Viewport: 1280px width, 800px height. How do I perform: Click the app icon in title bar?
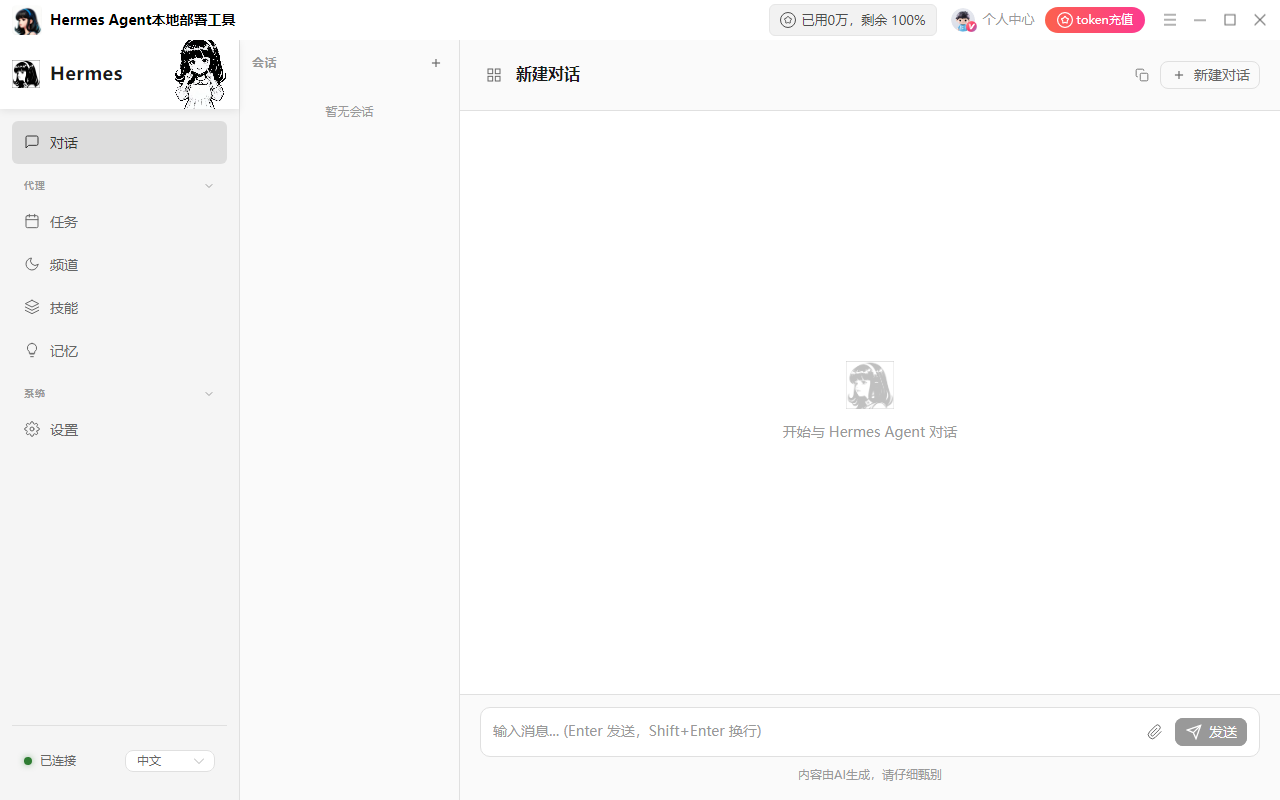point(27,20)
